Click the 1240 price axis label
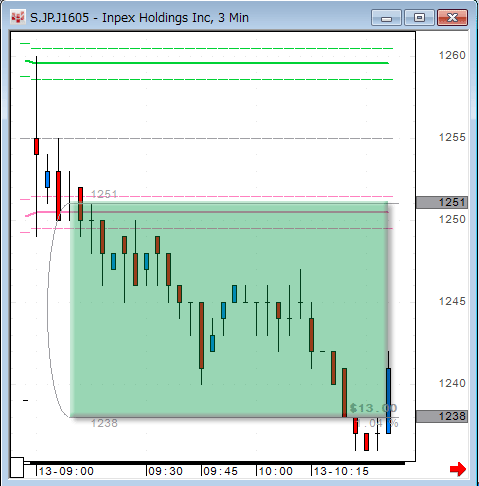The height and width of the screenshot is (486, 479). tap(452, 383)
